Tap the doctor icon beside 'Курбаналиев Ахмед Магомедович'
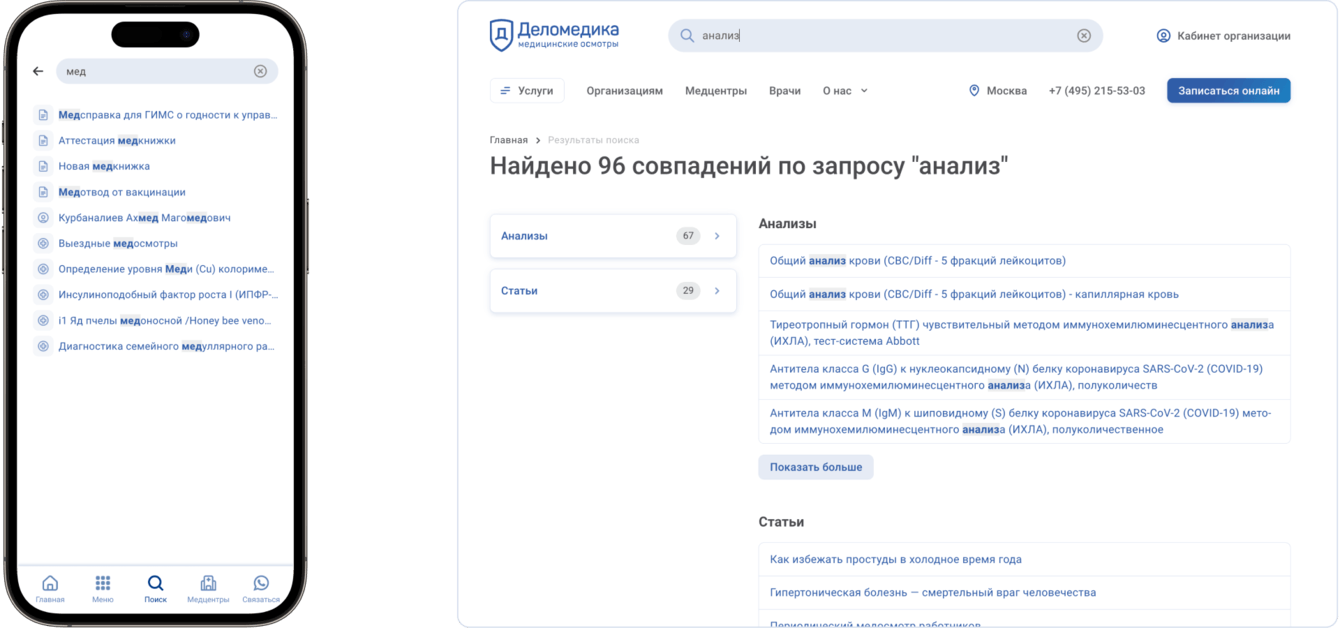Screen dimensions: 1340x628 [43, 217]
